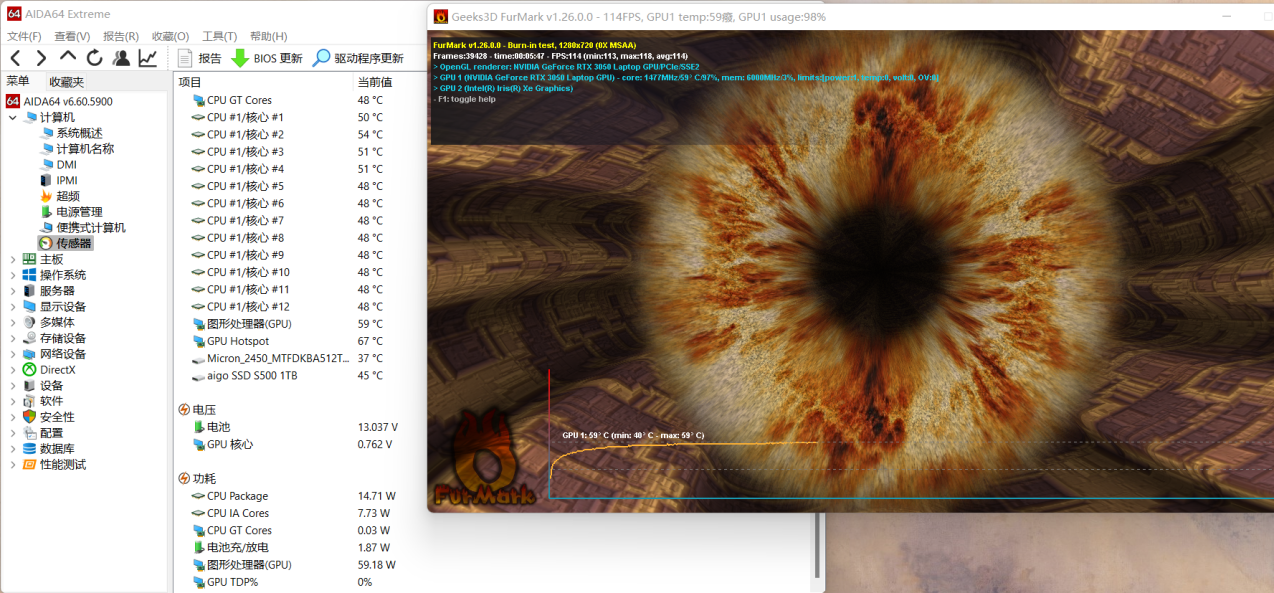
Task: Click the 当前值 column header
Action: tap(375, 82)
